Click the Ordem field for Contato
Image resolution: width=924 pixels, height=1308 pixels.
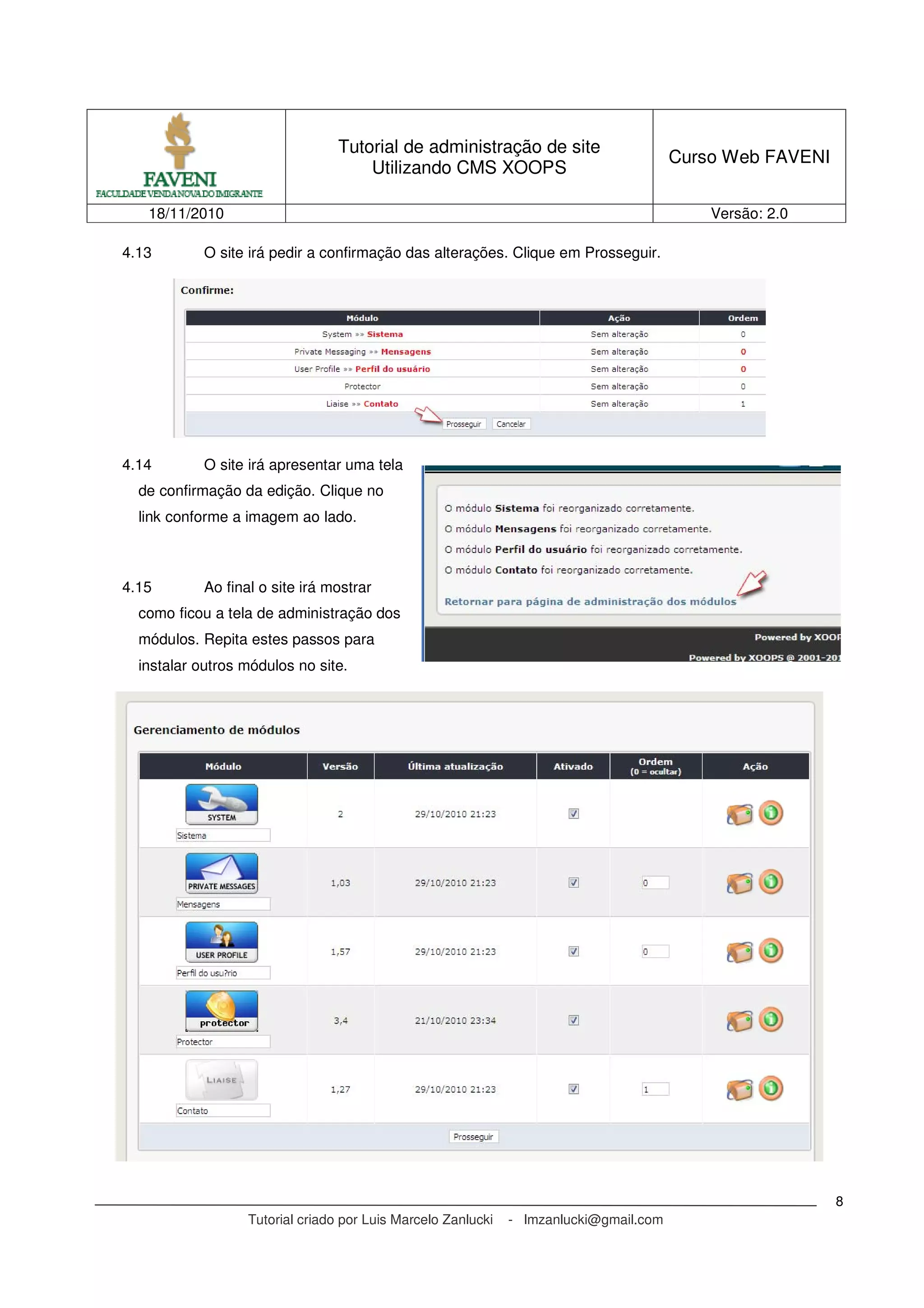[655, 1089]
